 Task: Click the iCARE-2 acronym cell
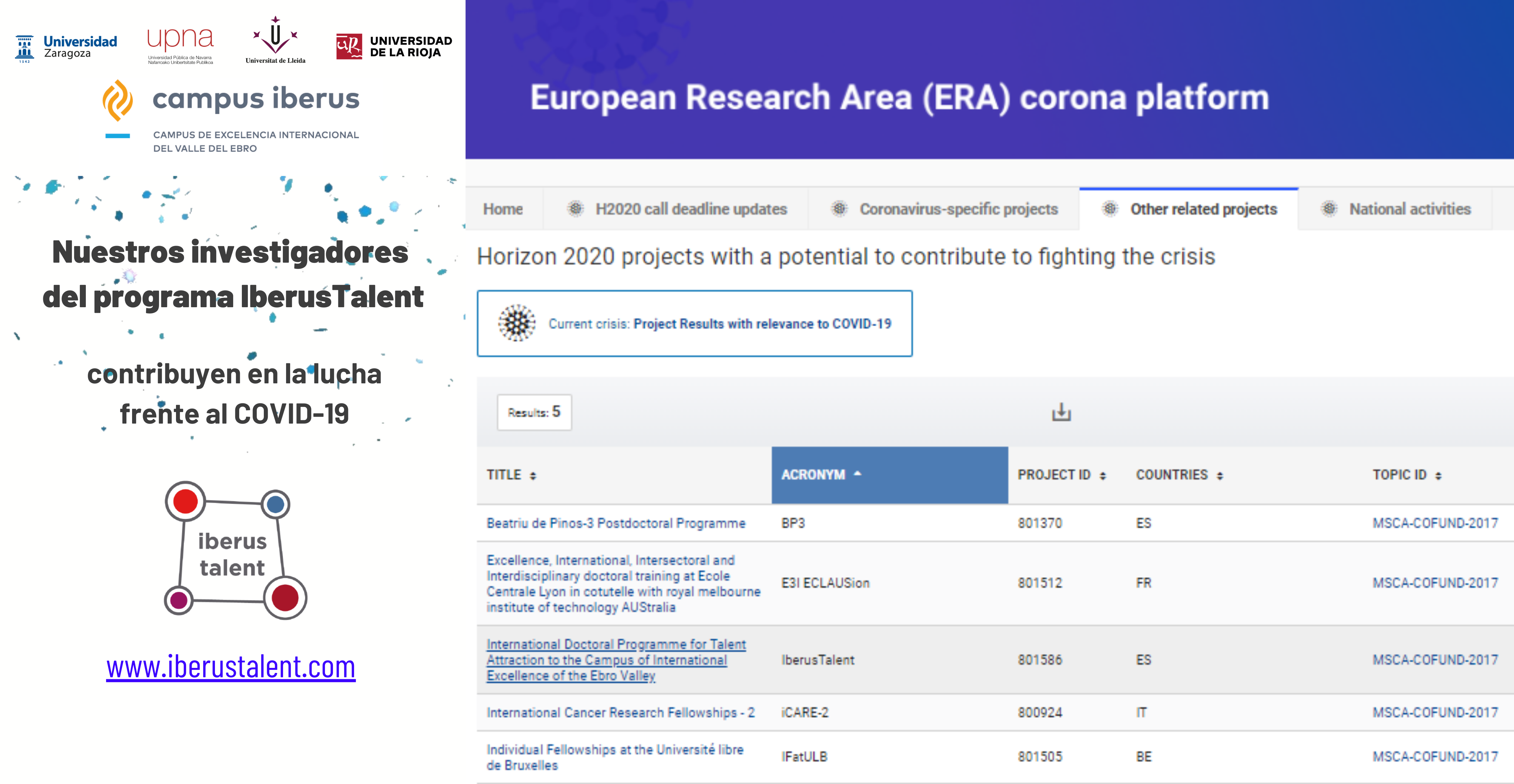(805, 713)
